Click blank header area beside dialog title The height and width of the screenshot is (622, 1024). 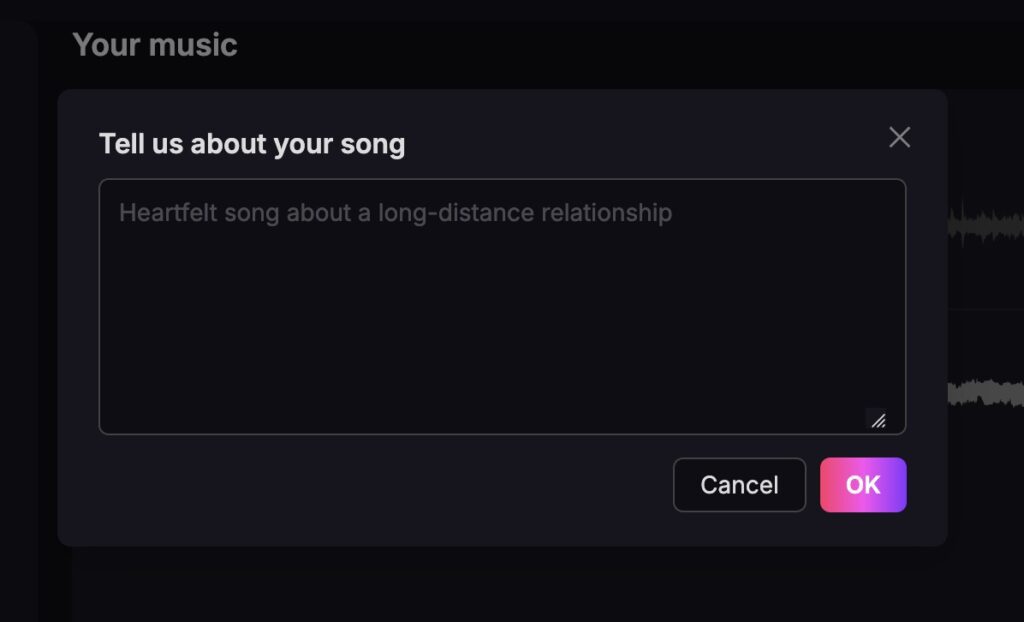pyautogui.click(x=640, y=140)
